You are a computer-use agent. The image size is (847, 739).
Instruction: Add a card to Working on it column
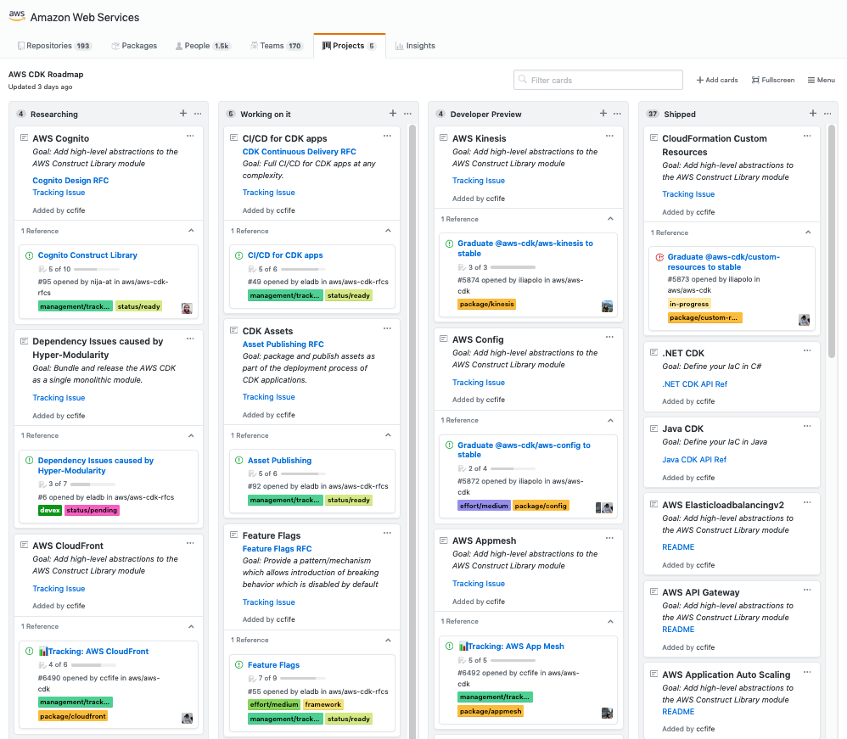click(x=393, y=113)
